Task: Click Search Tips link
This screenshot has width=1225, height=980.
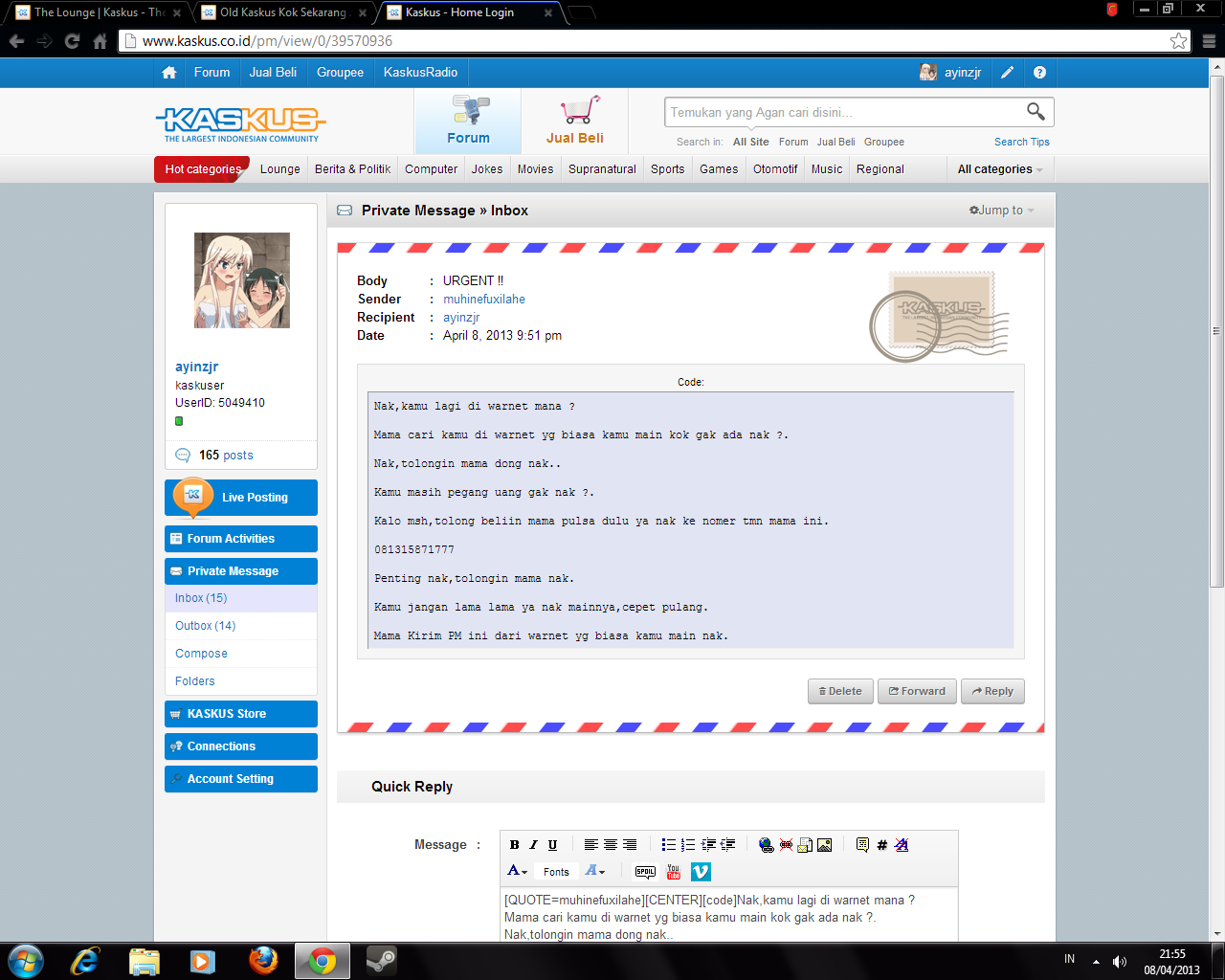Action: [1021, 142]
